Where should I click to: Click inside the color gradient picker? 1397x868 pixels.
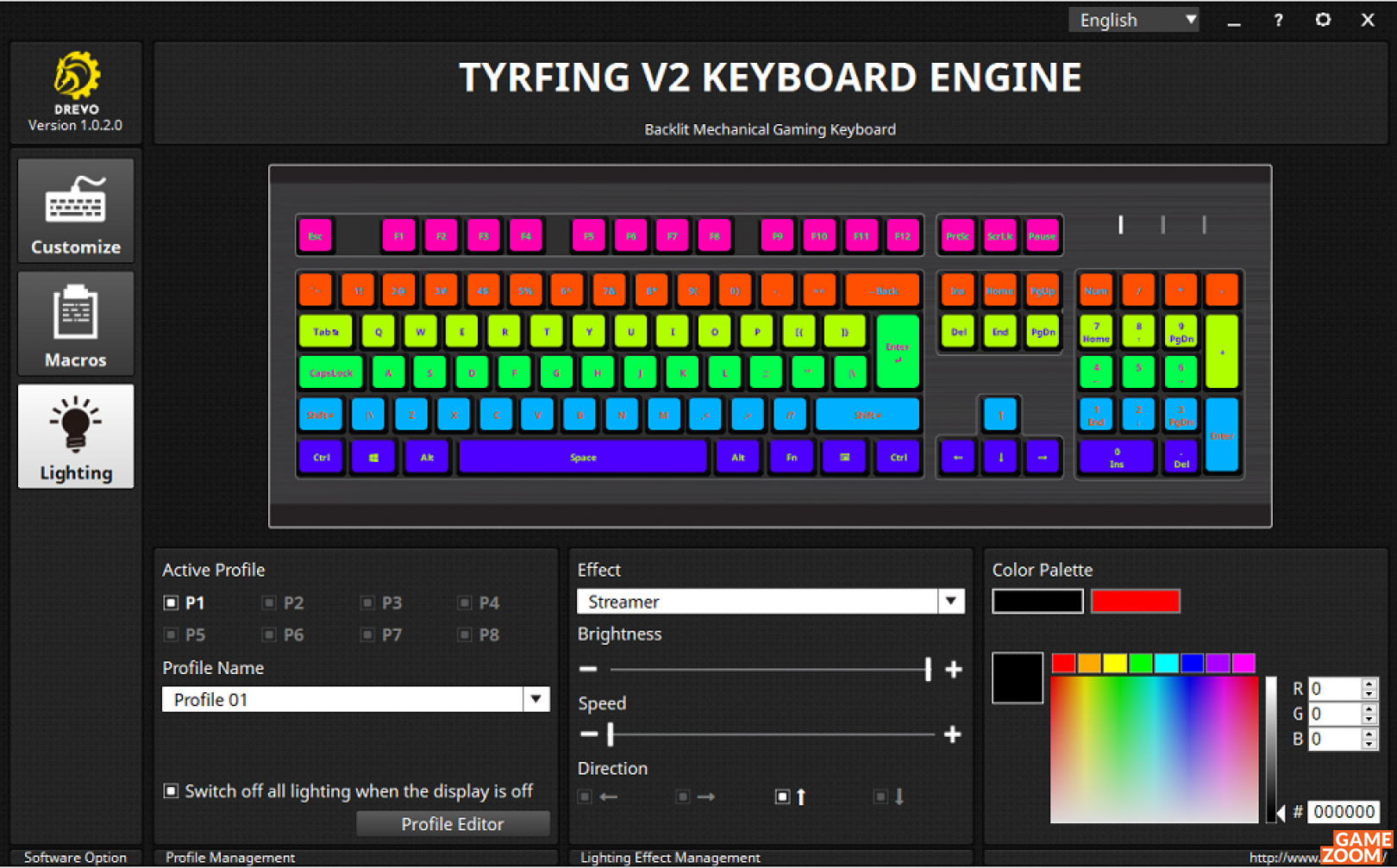pos(1154,750)
